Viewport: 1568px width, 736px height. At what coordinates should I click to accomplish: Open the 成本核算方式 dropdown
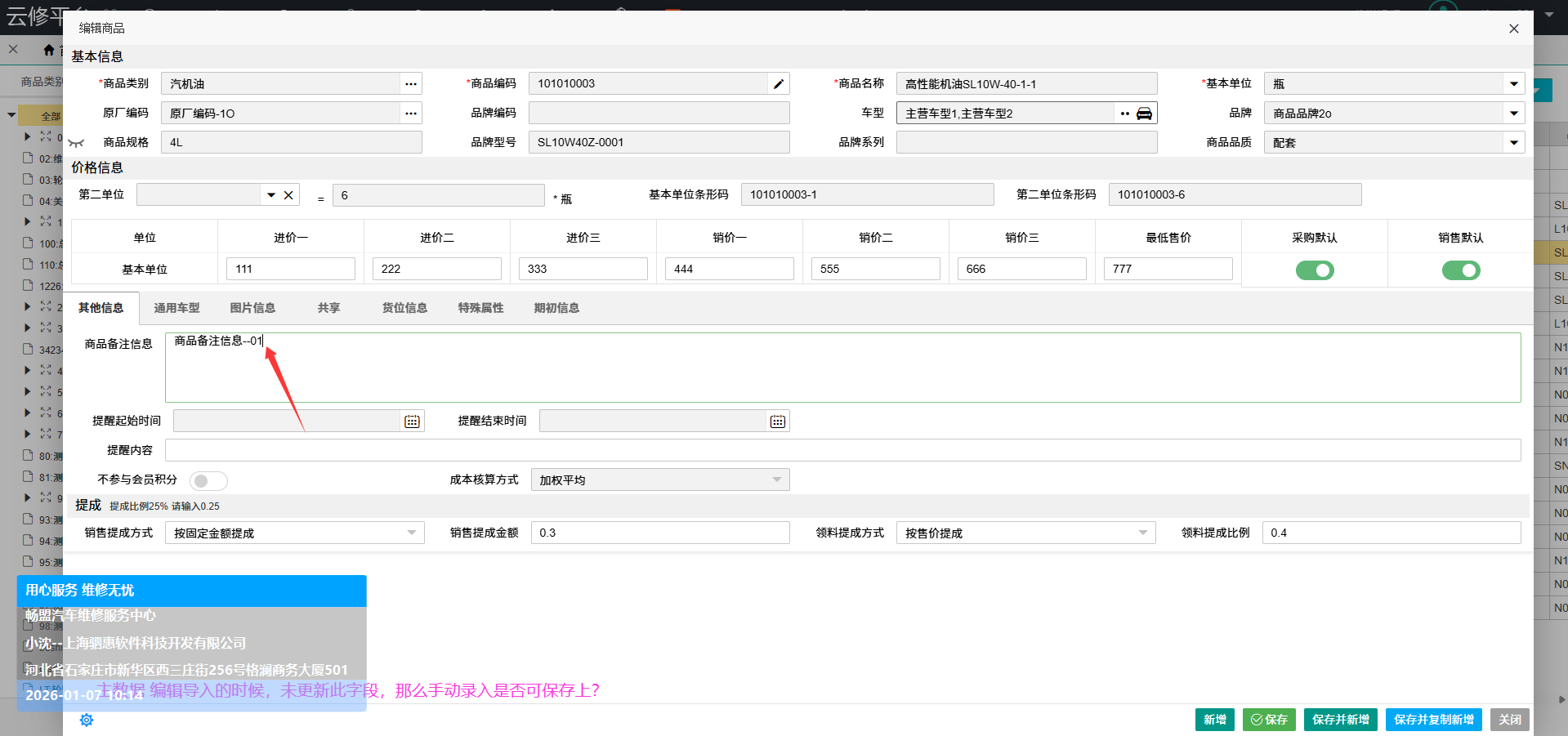pyautogui.click(x=776, y=480)
